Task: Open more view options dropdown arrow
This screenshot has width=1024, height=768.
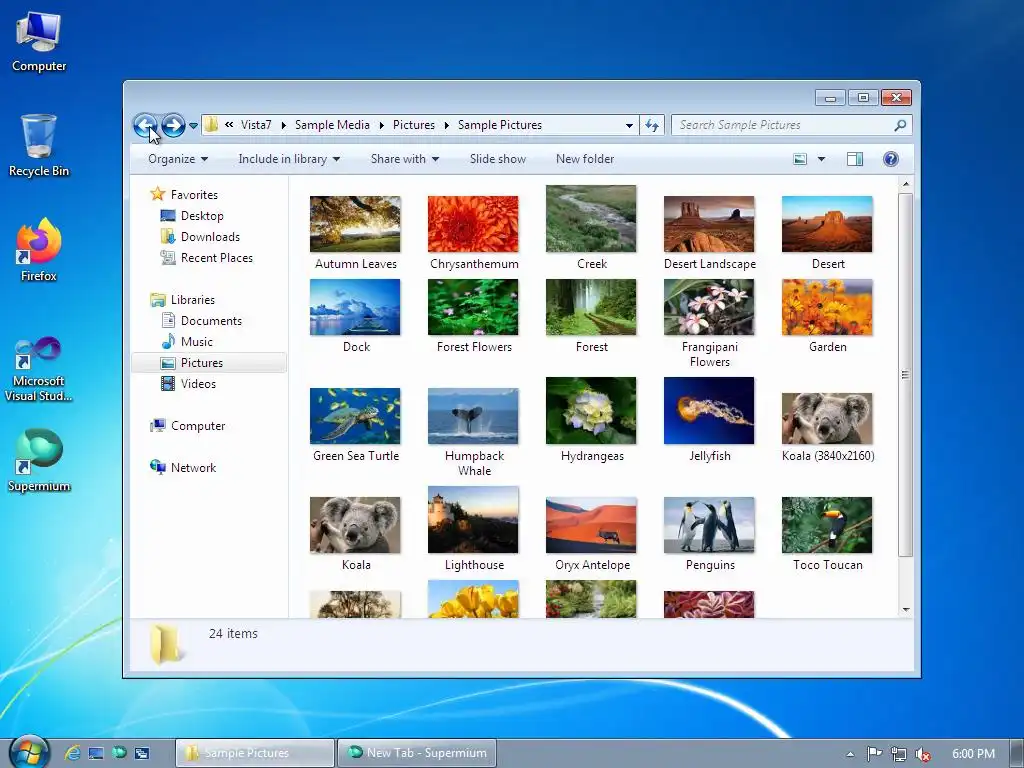Action: [x=822, y=159]
